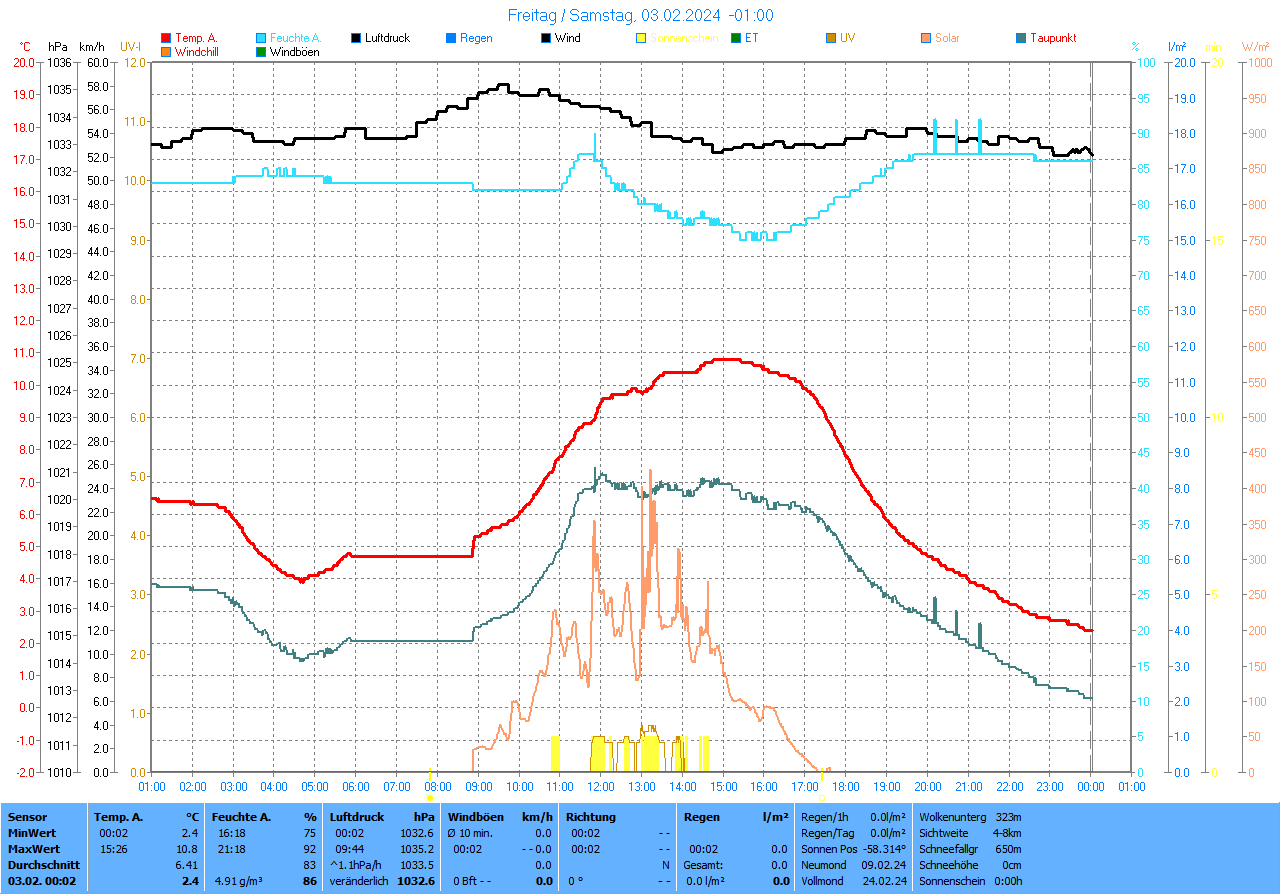Click the maximum temperature value '10.8'
Screen dimensions: 1280x894
tap(187, 849)
